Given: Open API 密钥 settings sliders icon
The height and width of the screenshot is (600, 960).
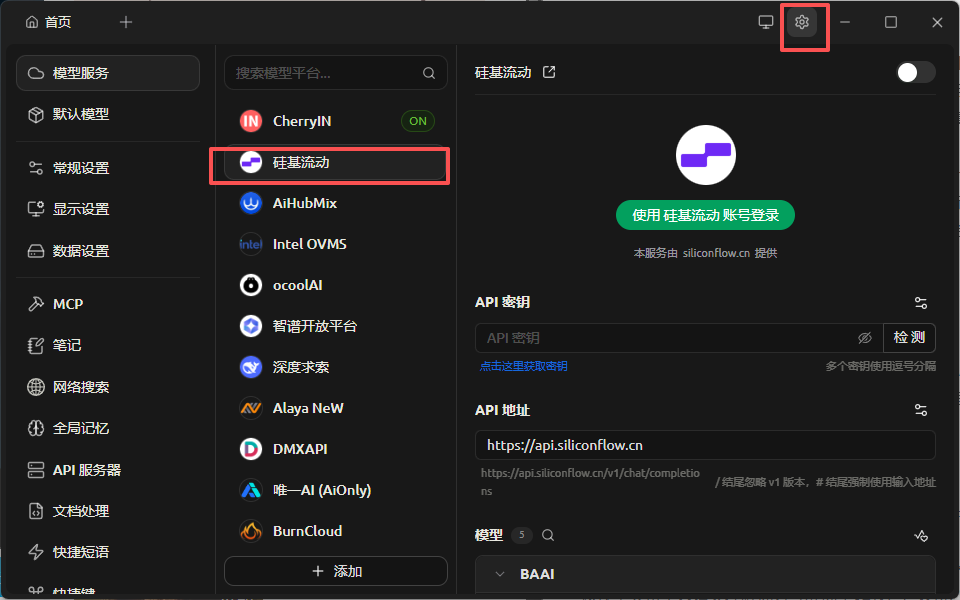Looking at the screenshot, I should 920,302.
